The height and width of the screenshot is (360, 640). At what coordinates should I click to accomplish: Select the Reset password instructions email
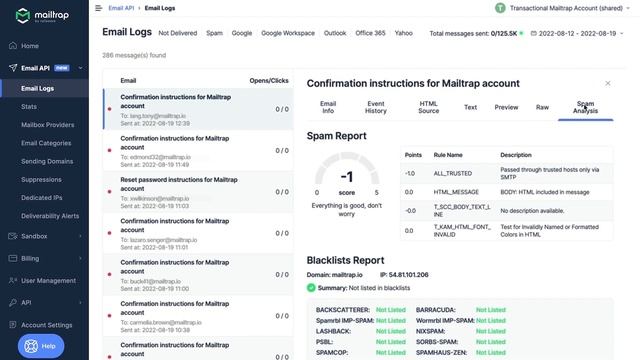click(198, 192)
